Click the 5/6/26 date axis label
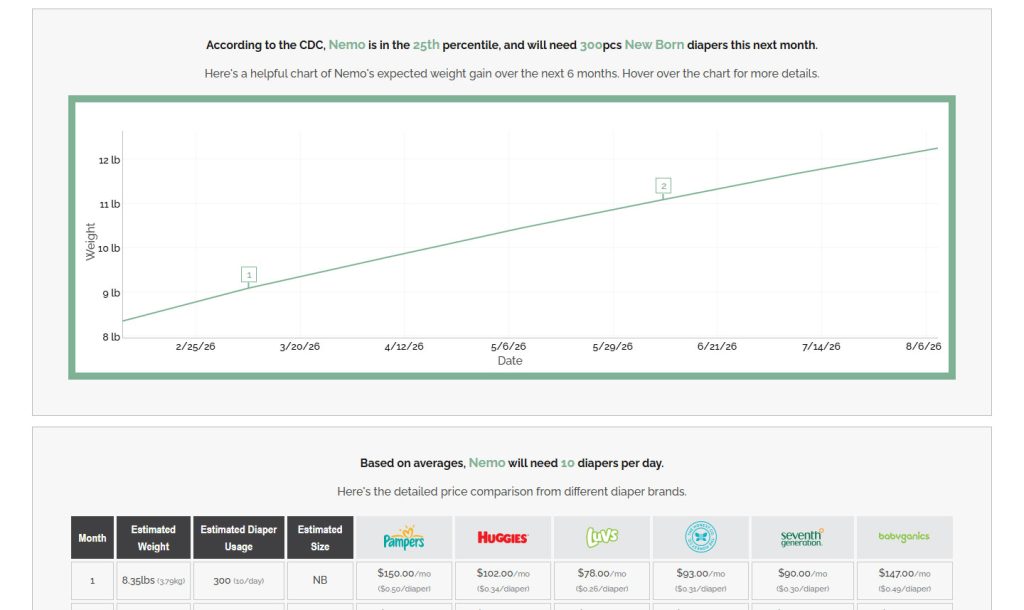 click(508, 346)
